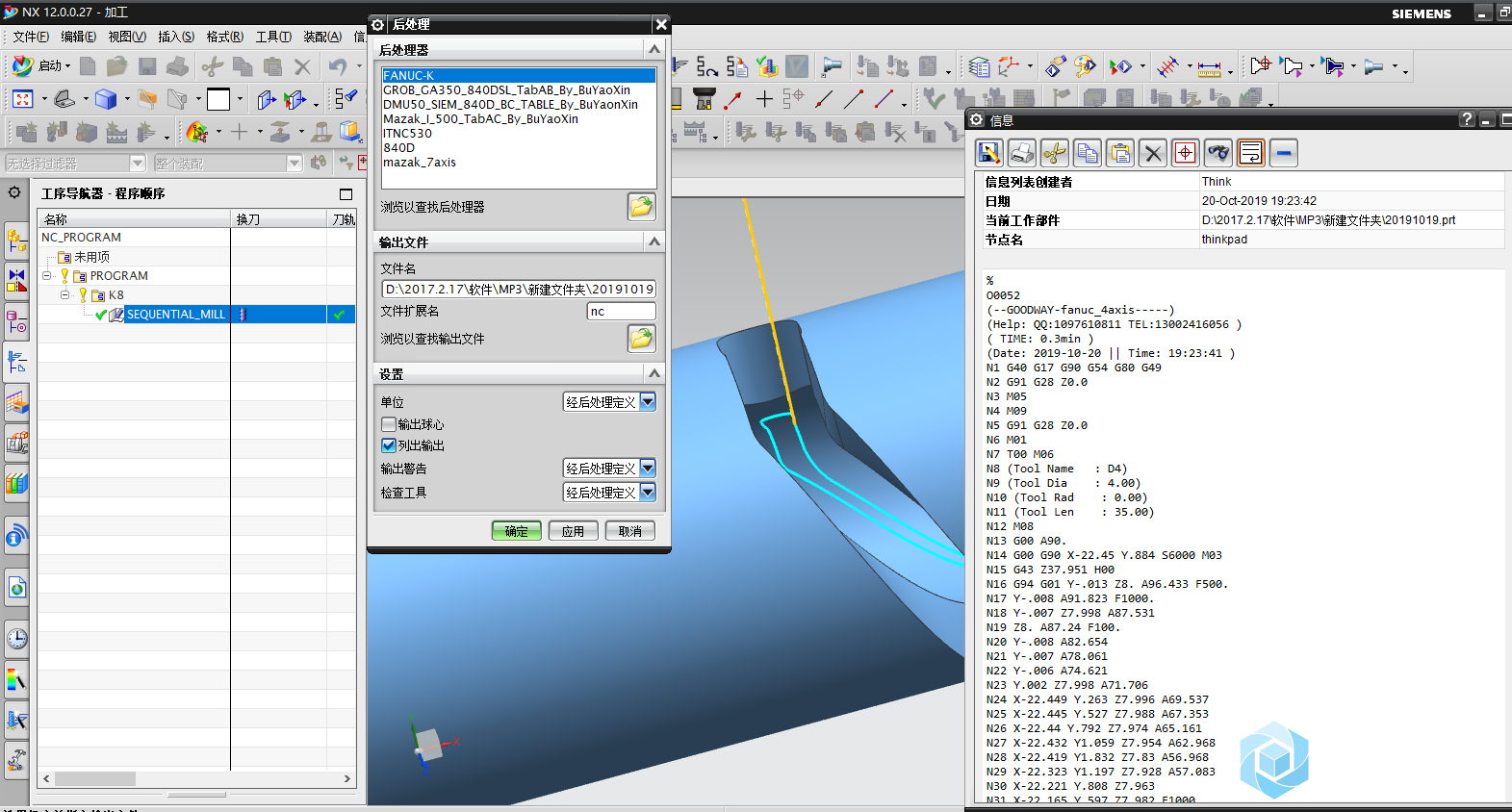1512x812 pixels.
Task: Click the Save As icon in the 信息 window
Action: (x=989, y=152)
